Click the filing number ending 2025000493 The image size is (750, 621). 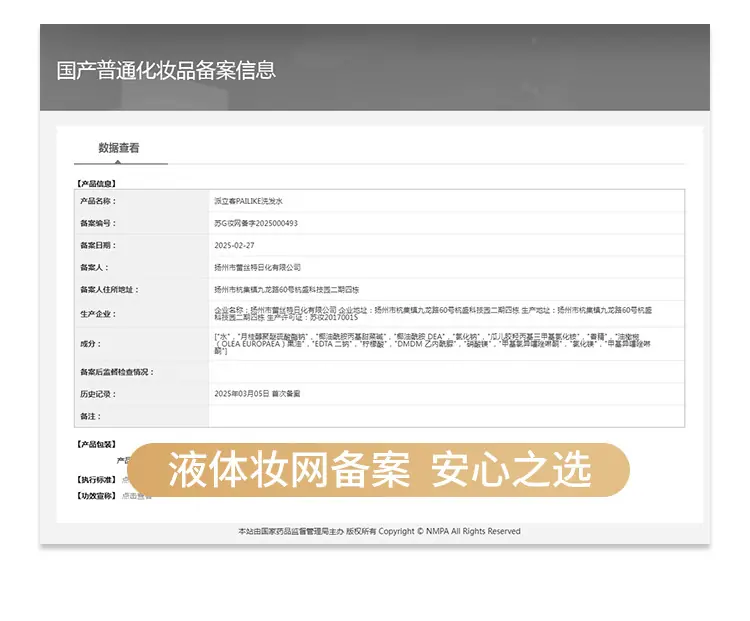[256, 223]
